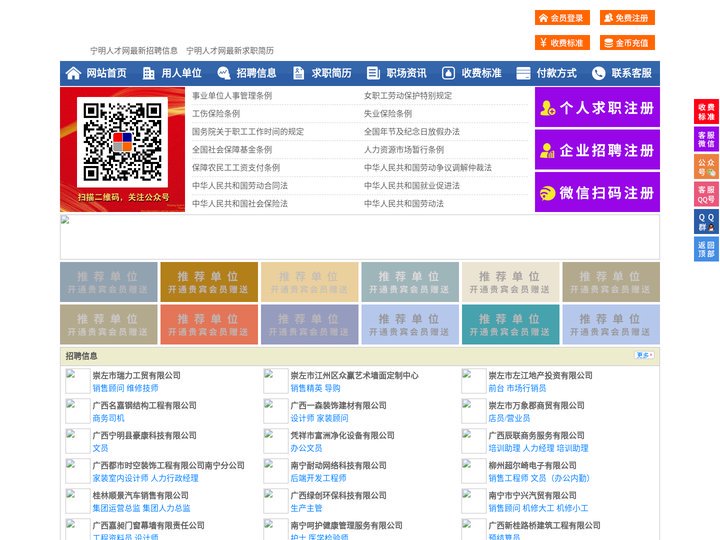The height and width of the screenshot is (540, 720).
Task: Click the 免费注册 orange button
Action: 627,18
